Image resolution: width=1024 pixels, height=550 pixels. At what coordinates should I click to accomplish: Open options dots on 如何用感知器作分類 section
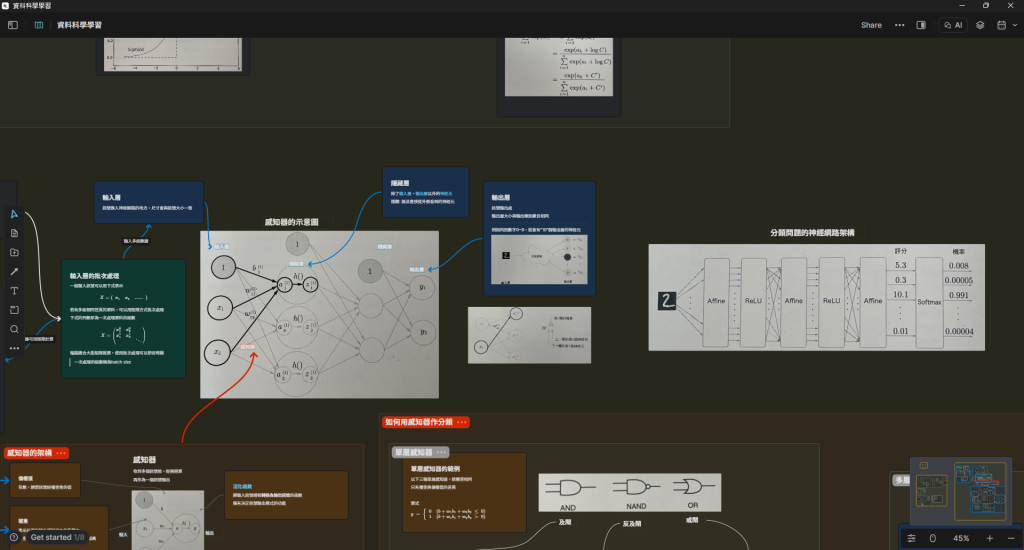point(462,422)
